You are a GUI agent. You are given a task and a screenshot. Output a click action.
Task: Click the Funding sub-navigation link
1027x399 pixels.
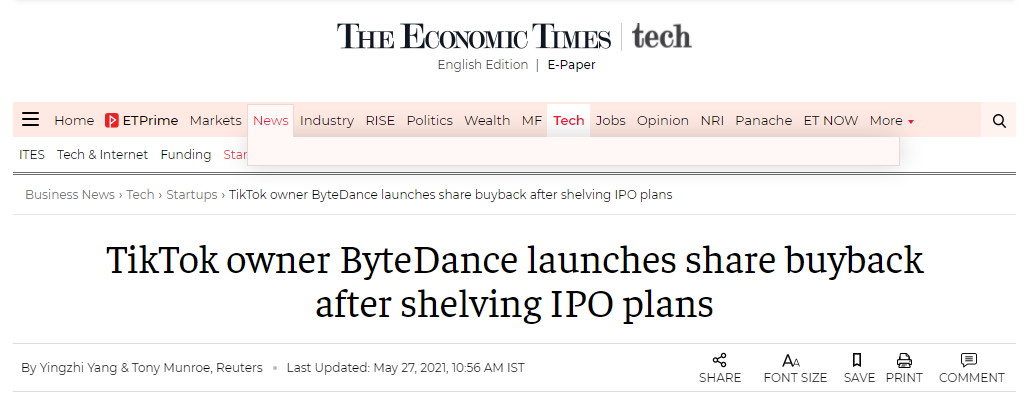tap(185, 155)
